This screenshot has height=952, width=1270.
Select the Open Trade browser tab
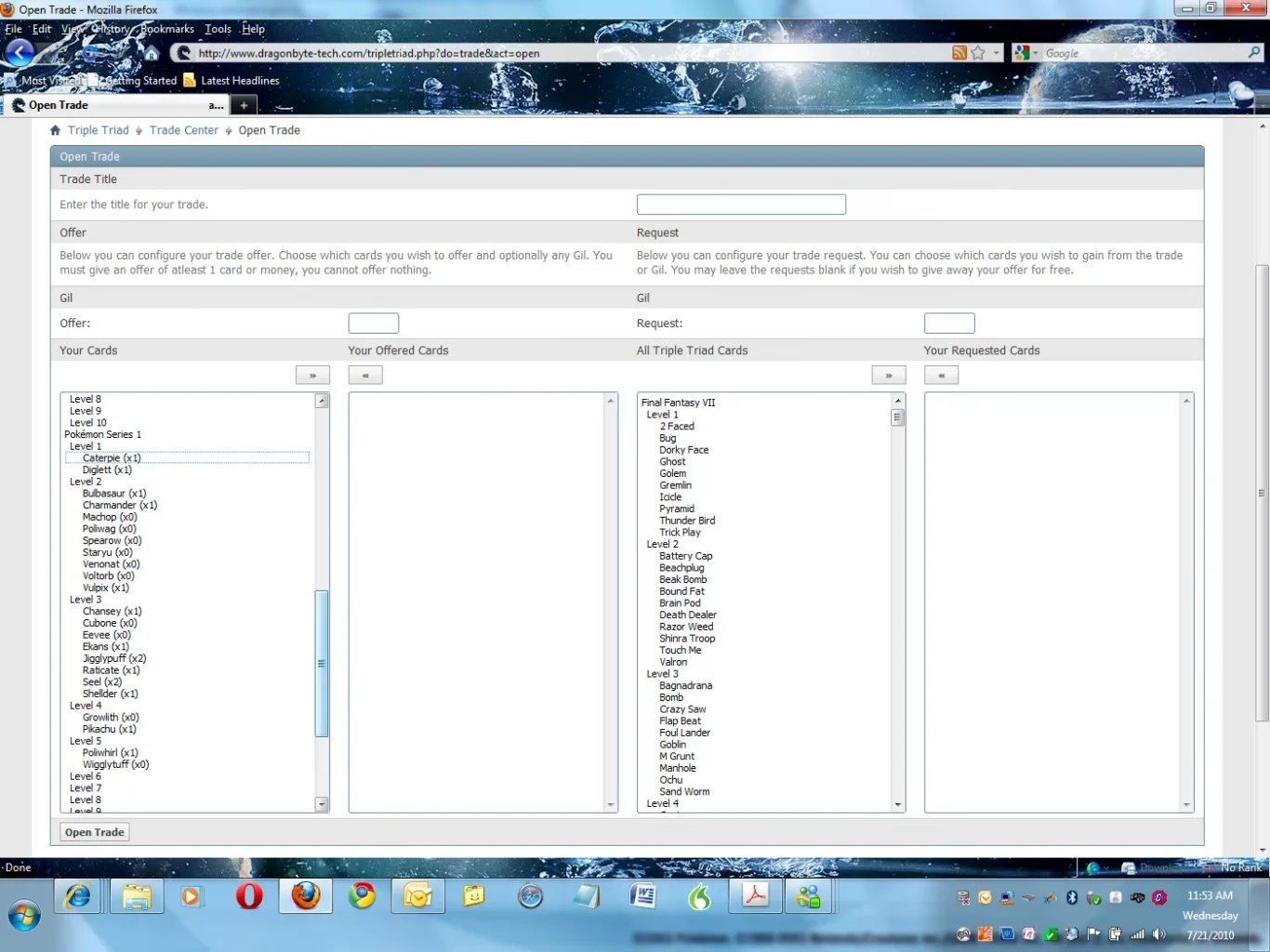[x=116, y=105]
